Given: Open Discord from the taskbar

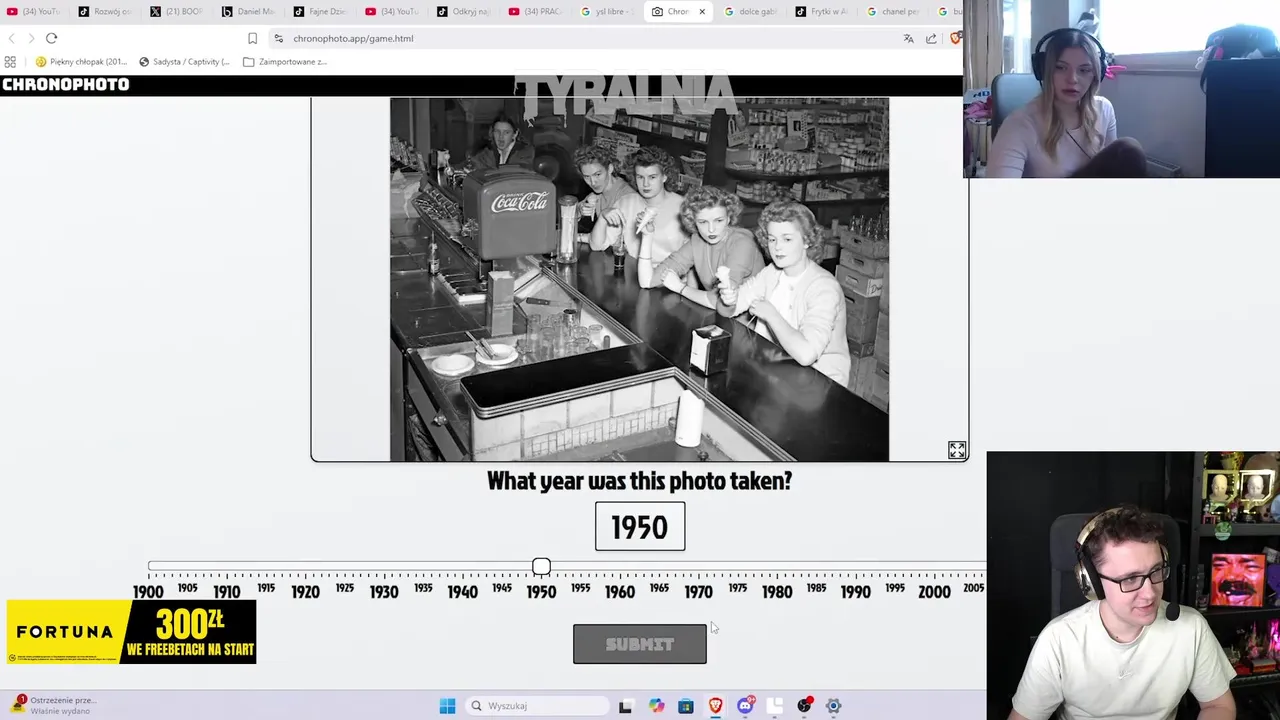Looking at the screenshot, I should point(745,706).
